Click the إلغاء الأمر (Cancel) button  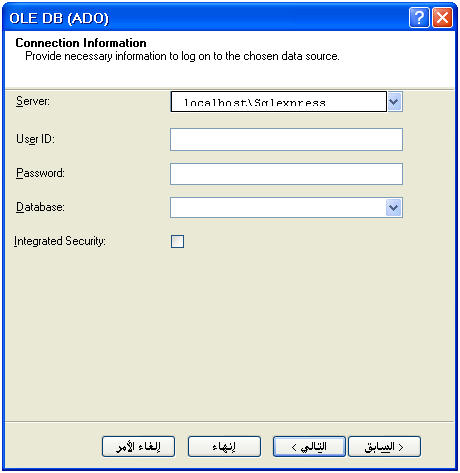(x=138, y=446)
